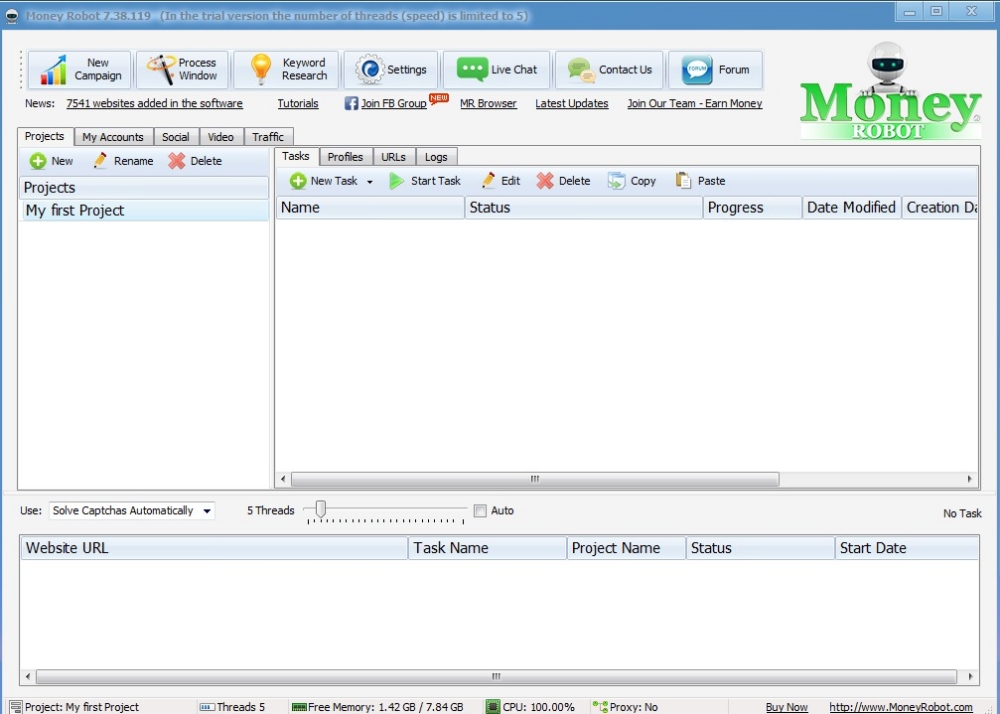Open the 7541 websites added news link

pyautogui.click(x=154, y=103)
